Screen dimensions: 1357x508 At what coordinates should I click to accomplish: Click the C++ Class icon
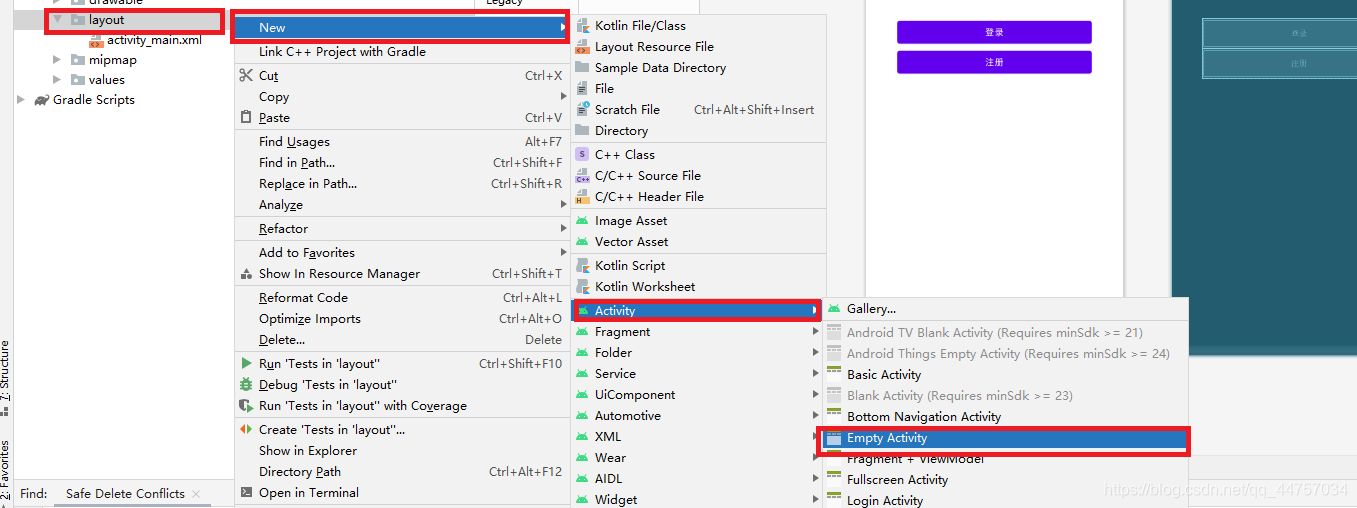[582, 155]
